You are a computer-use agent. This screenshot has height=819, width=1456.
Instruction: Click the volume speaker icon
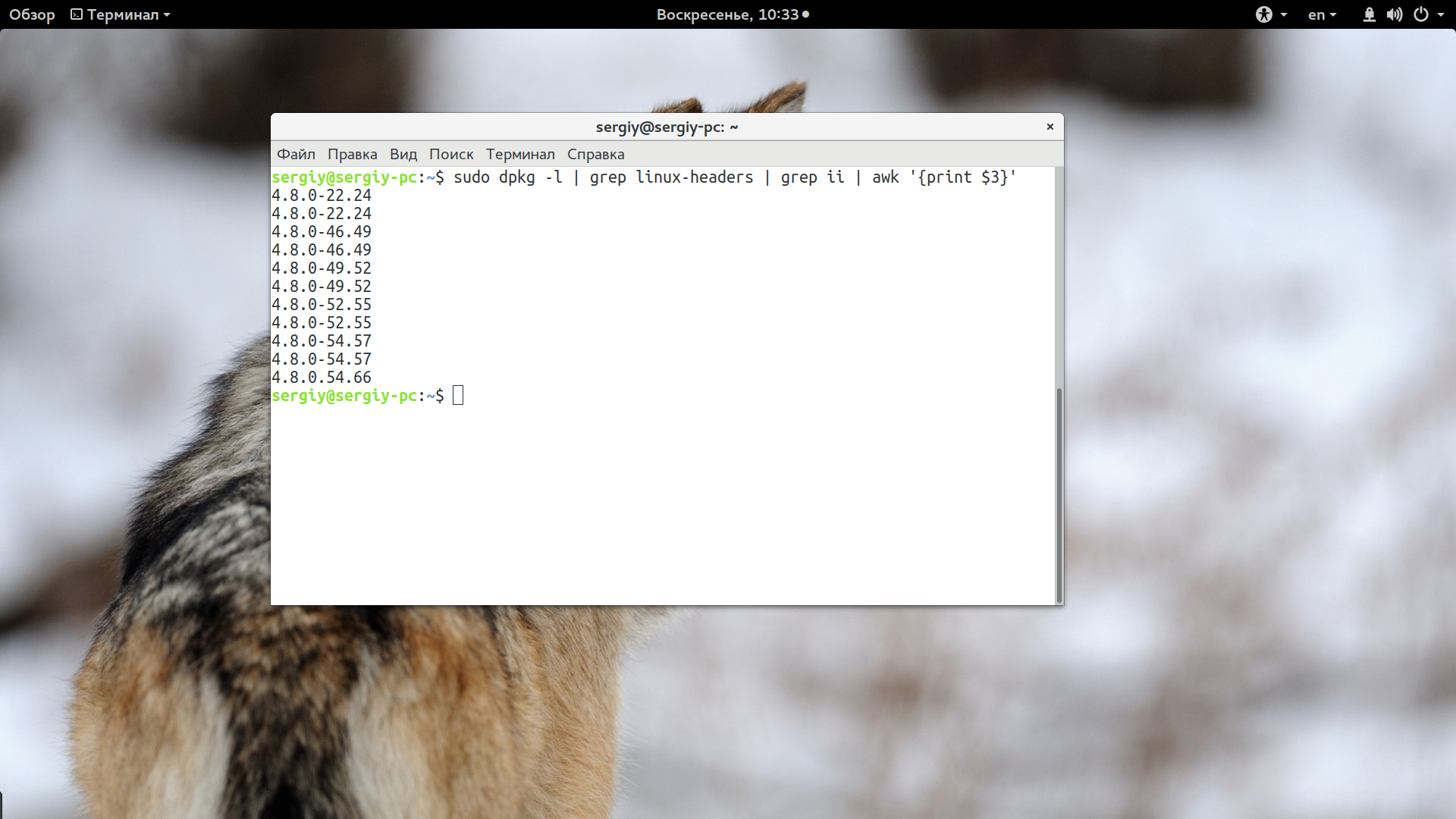tap(1395, 14)
